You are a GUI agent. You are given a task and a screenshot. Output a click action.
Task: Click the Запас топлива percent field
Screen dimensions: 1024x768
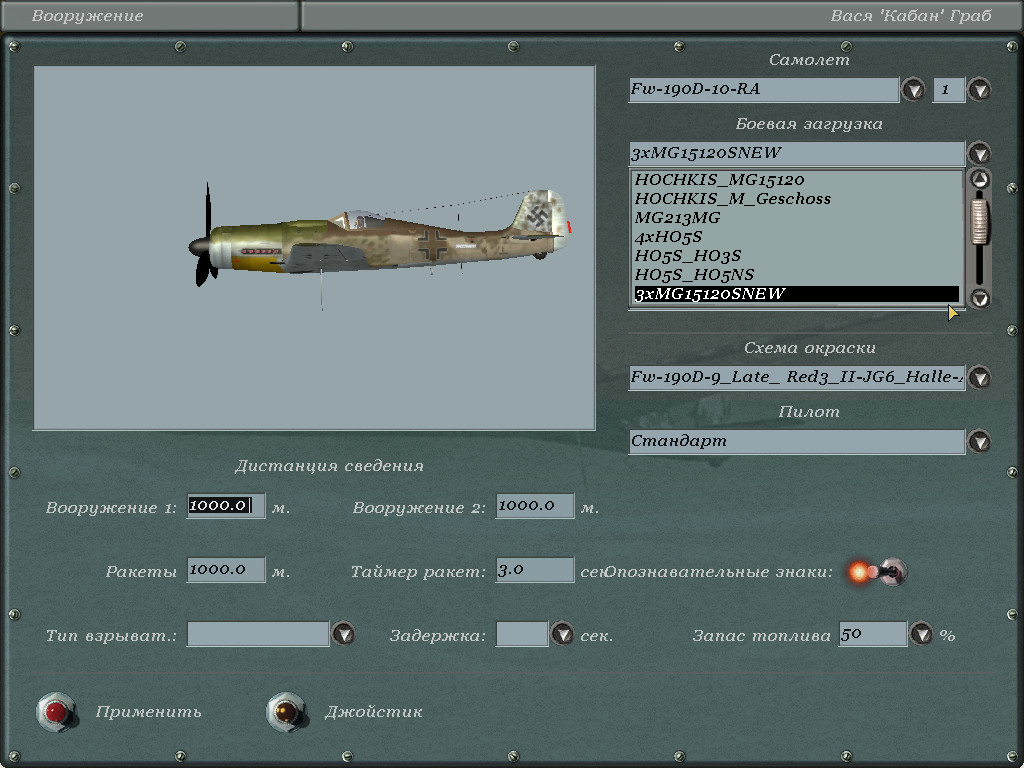(872, 634)
